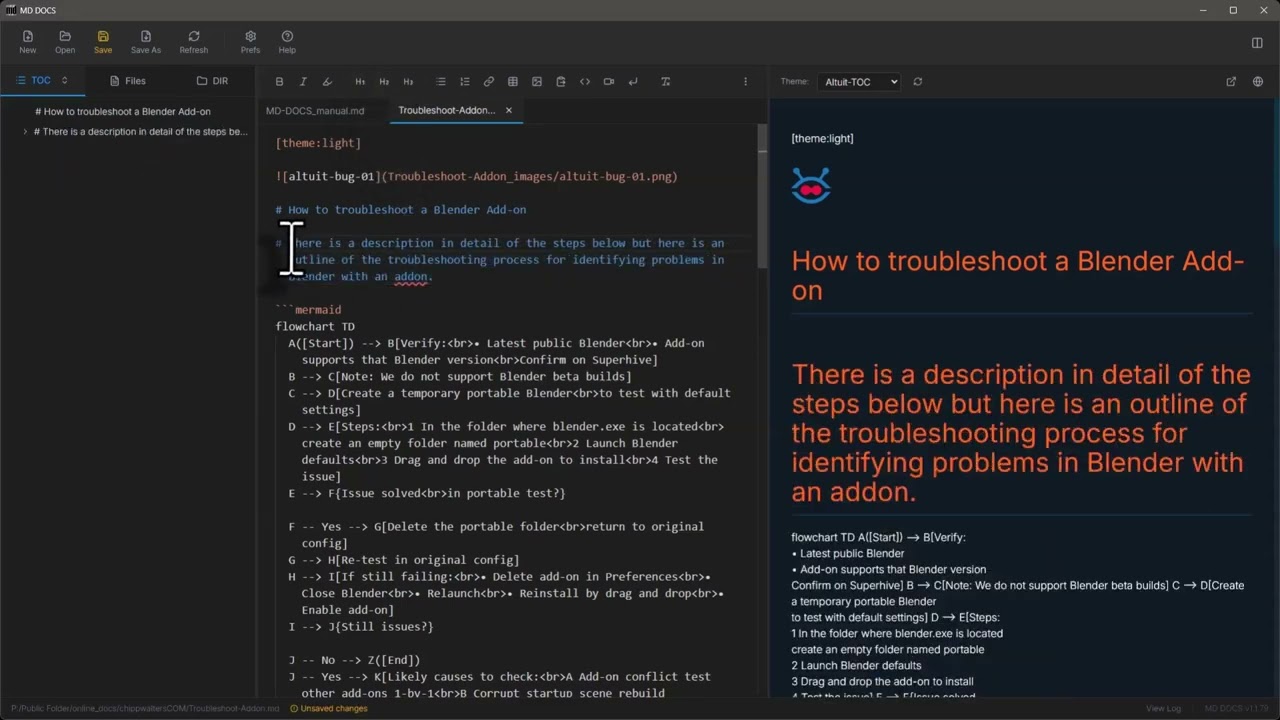Toggle the split panel layout icon
The image size is (1280, 720).
click(1257, 42)
